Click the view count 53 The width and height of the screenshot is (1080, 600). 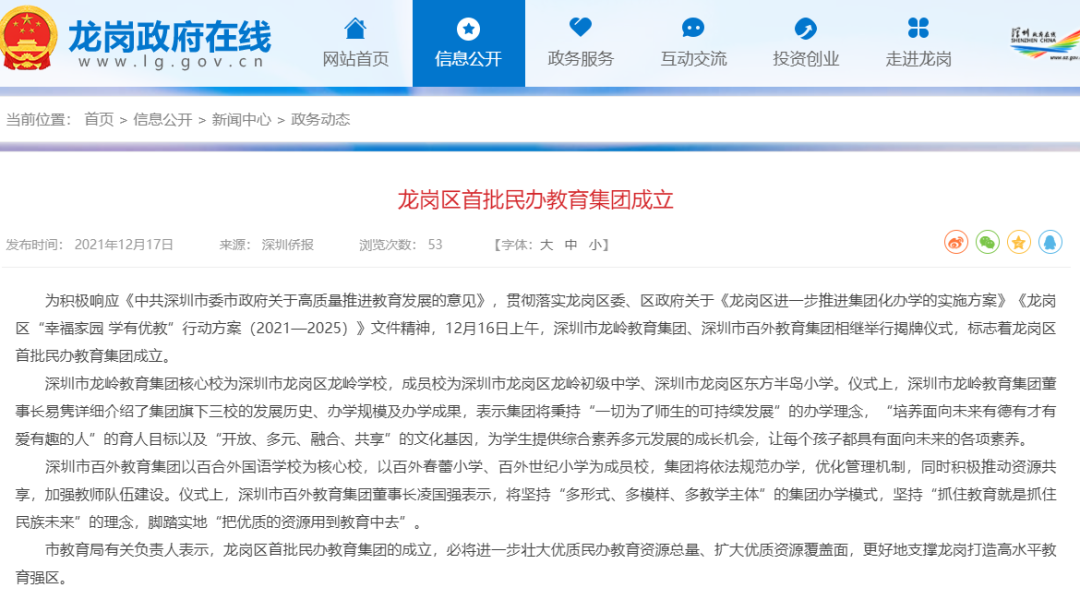pyautogui.click(x=435, y=245)
